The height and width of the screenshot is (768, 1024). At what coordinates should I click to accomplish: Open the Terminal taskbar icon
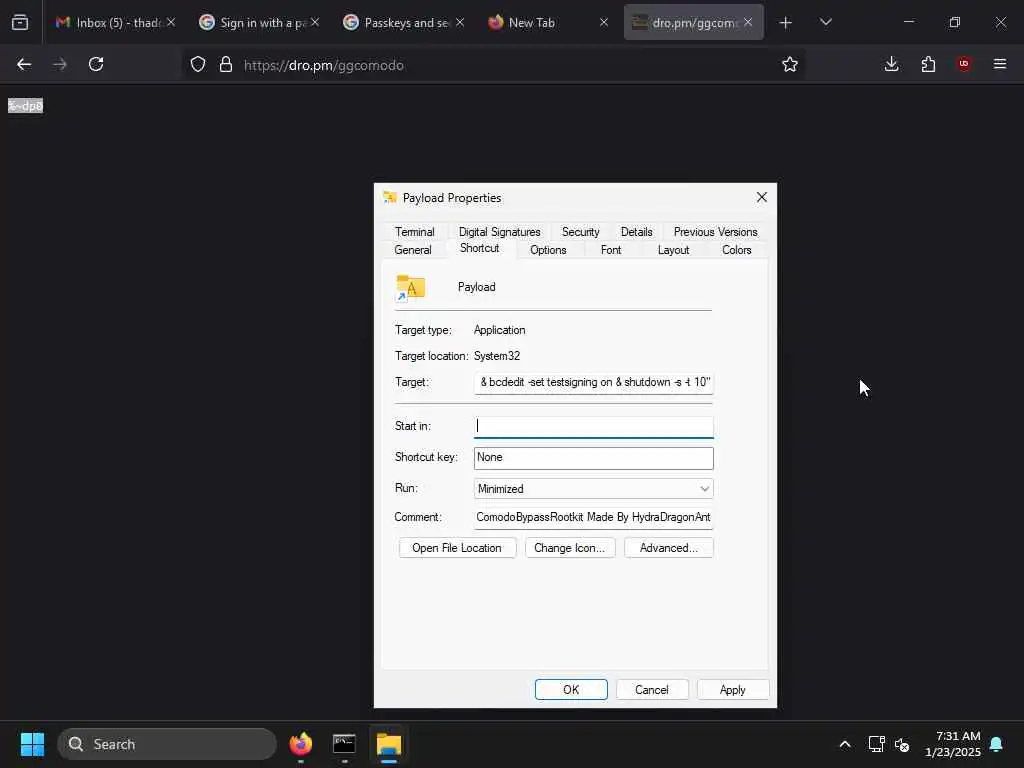tap(344, 744)
